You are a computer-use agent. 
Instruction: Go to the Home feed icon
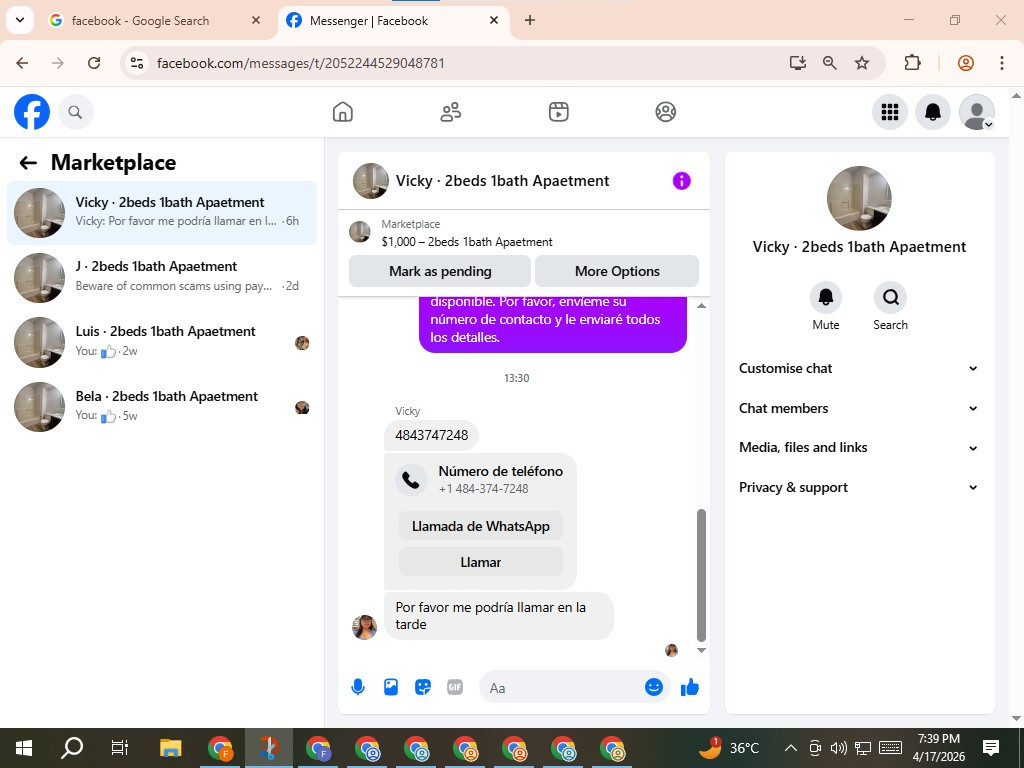point(342,112)
